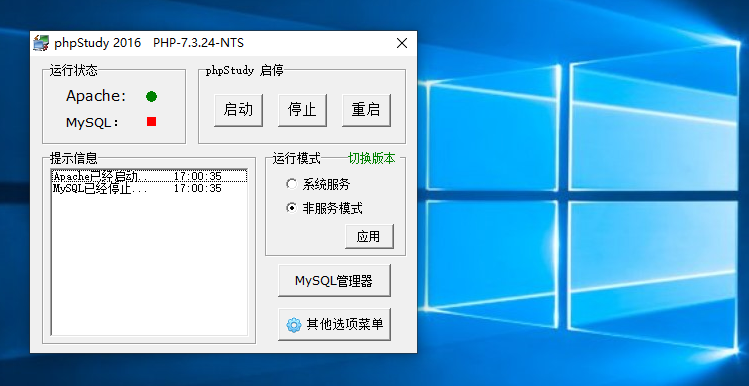Open the MySQL管理器 menu button
The height and width of the screenshot is (386, 749).
coord(334,281)
